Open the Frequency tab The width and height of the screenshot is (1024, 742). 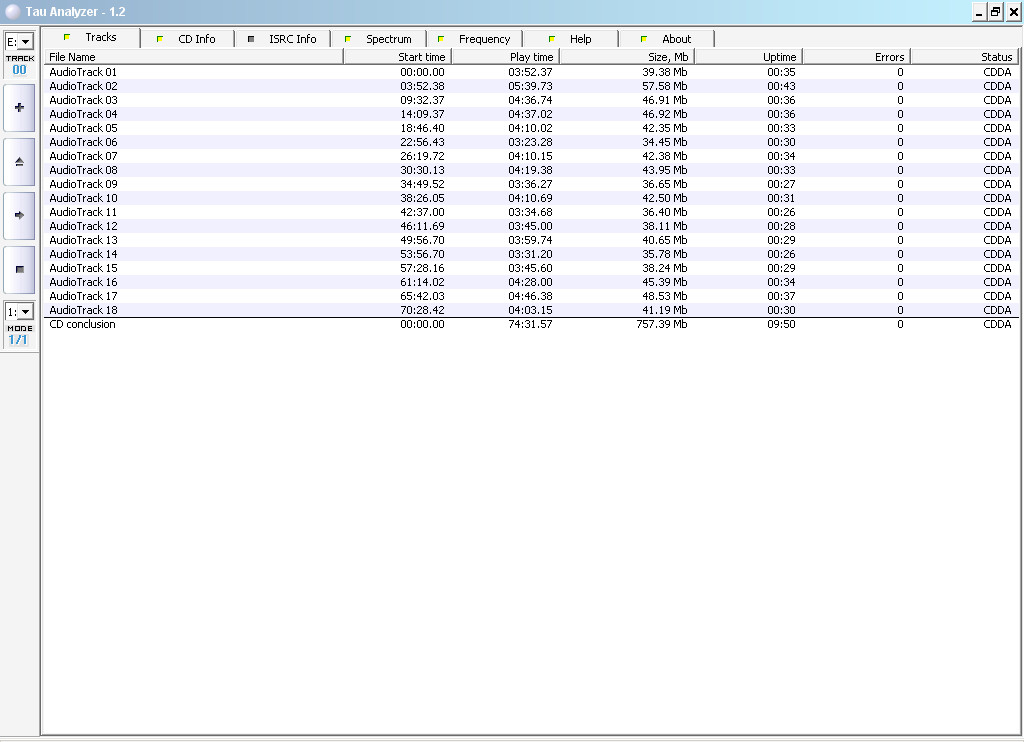(x=475, y=39)
